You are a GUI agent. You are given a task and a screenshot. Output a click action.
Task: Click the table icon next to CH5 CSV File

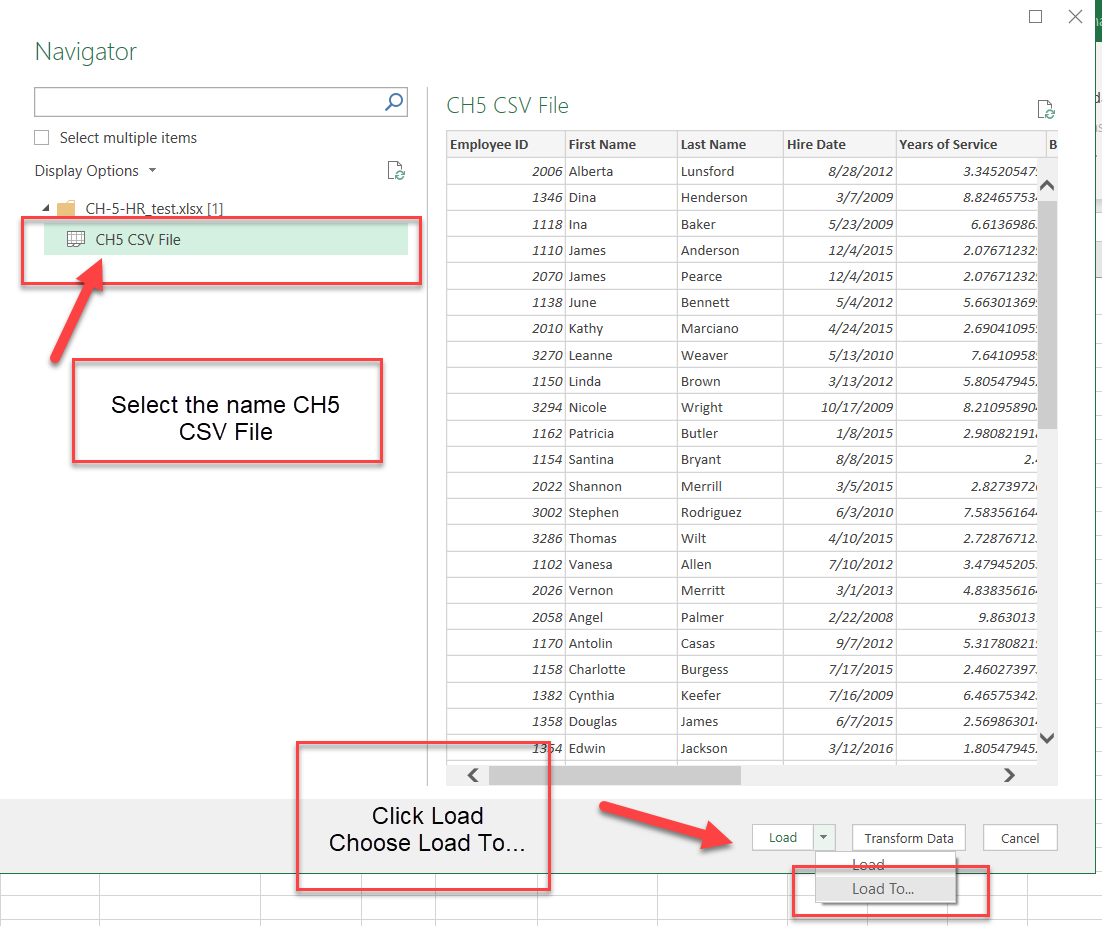point(76,240)
